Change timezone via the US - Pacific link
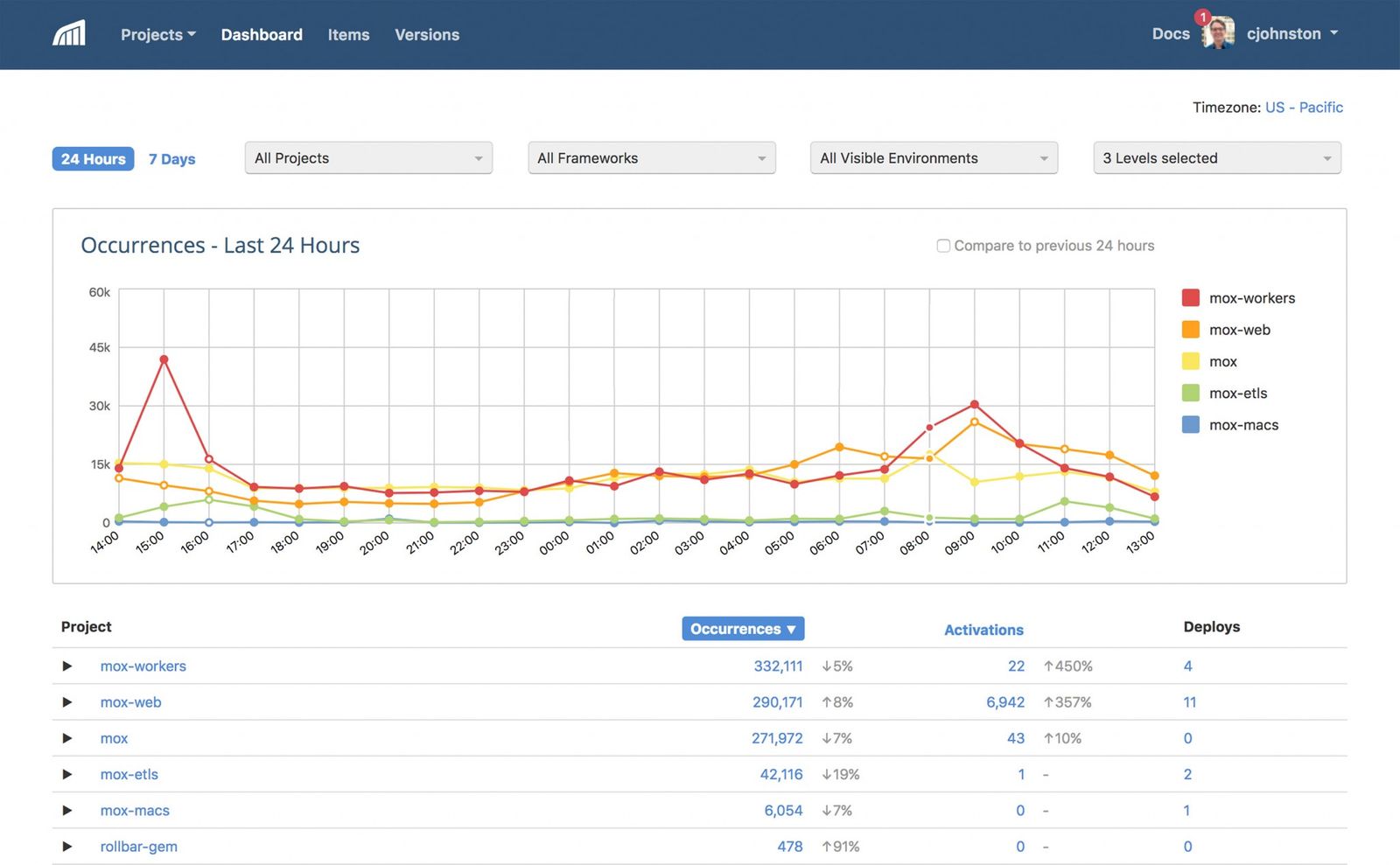 point(1304,107)
